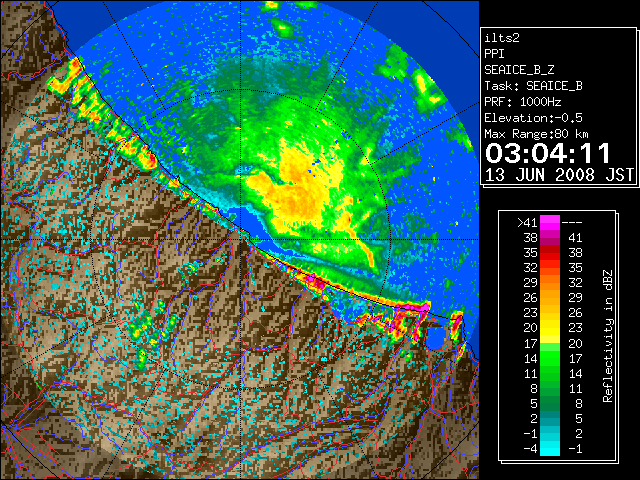Click the 'Reflectivity in dBZ' legend label
Viewport: 640px width, 480px height.
point(607,336)
